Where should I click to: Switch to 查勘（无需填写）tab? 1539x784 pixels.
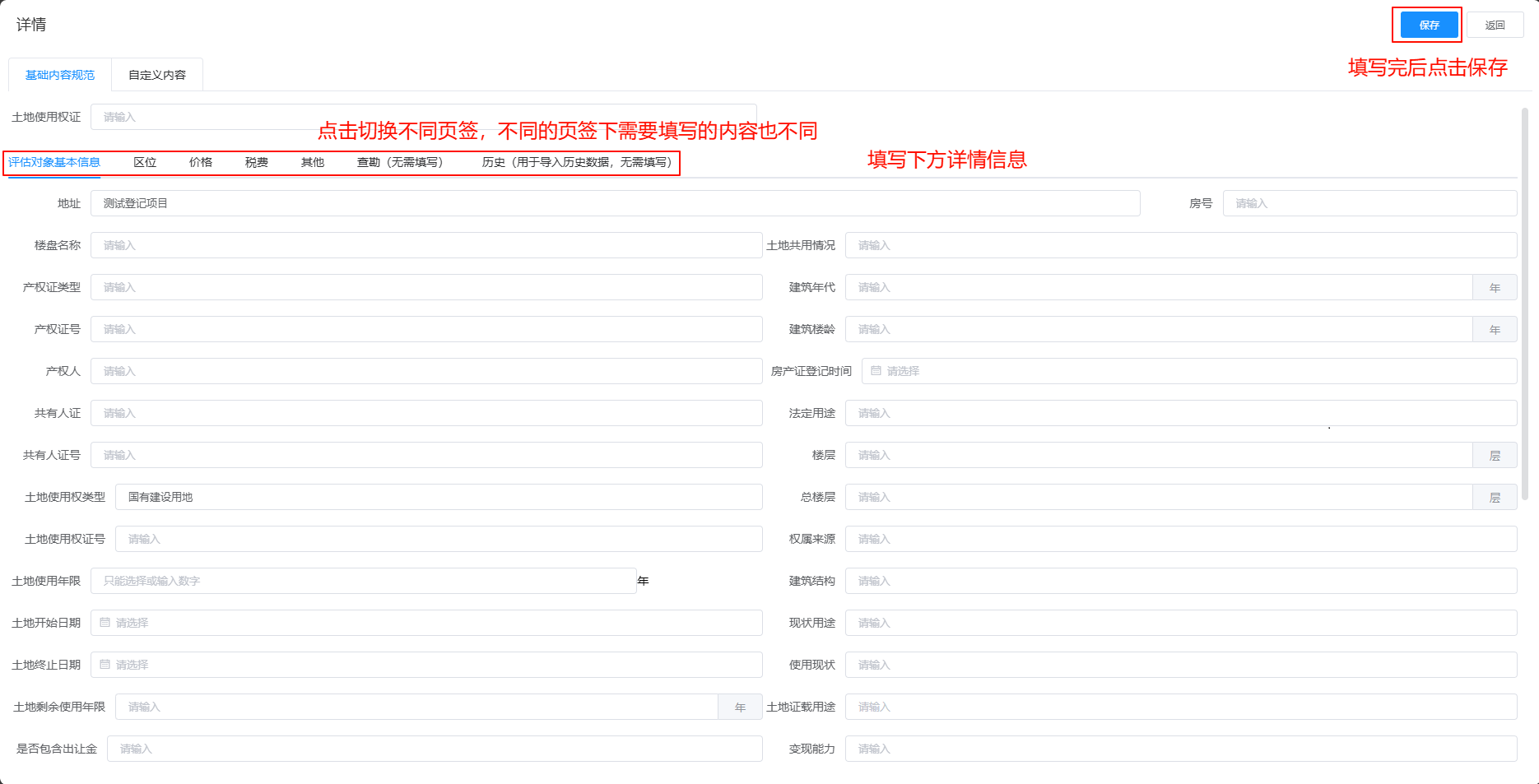(x=400, y=162)
